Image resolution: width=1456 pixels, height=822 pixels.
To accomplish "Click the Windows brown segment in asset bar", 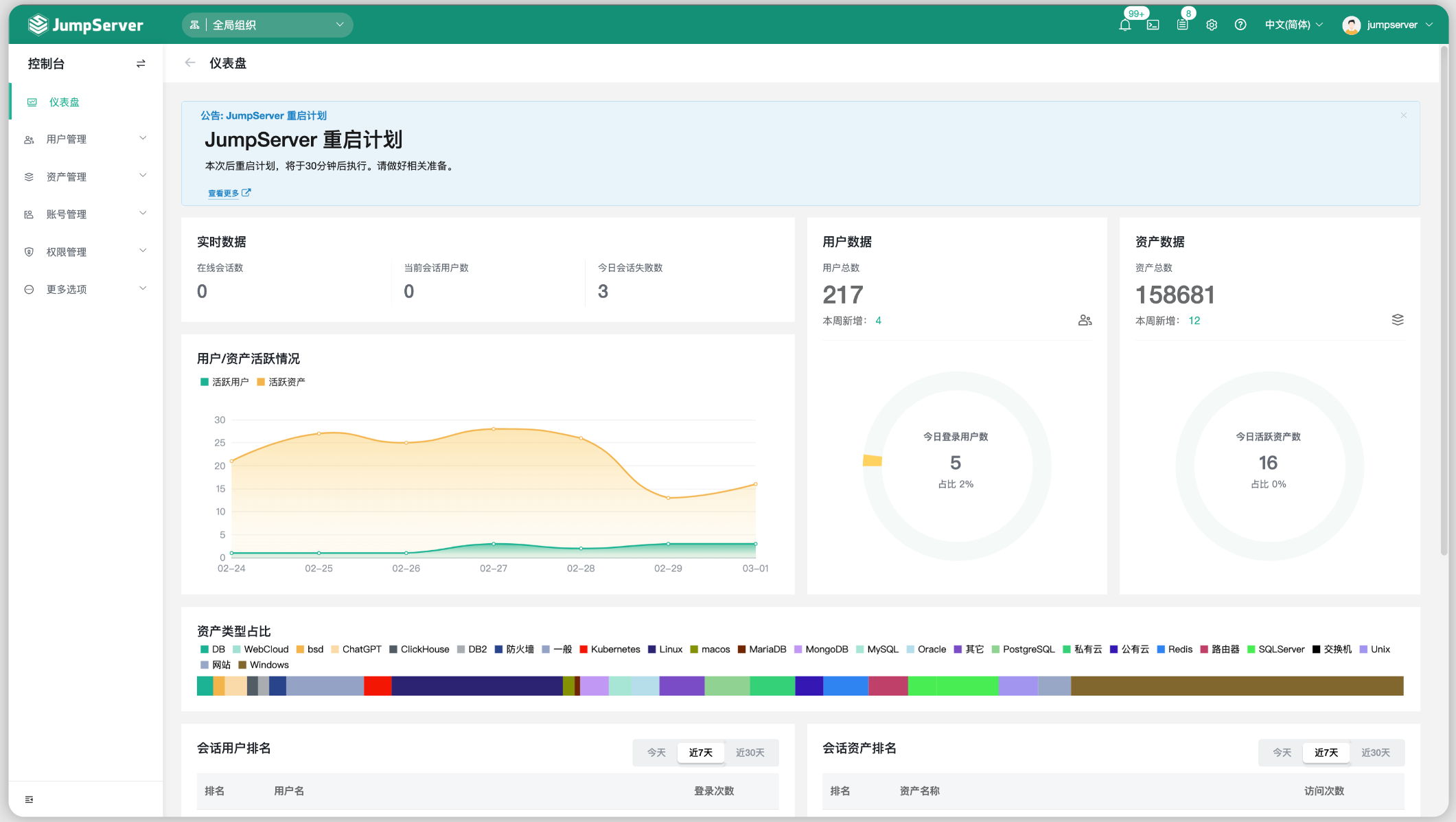I will click(1237, 686).
